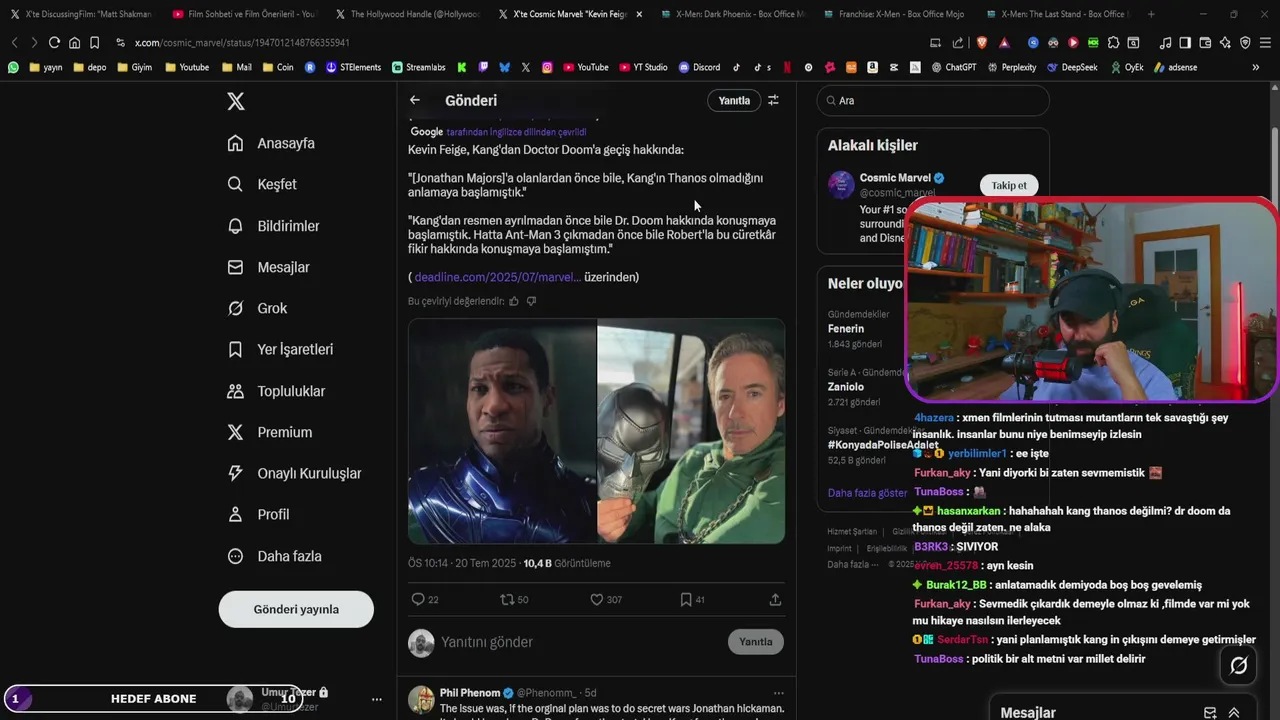
Task: Open Fenerin trending topic
Action: (846, 328)
